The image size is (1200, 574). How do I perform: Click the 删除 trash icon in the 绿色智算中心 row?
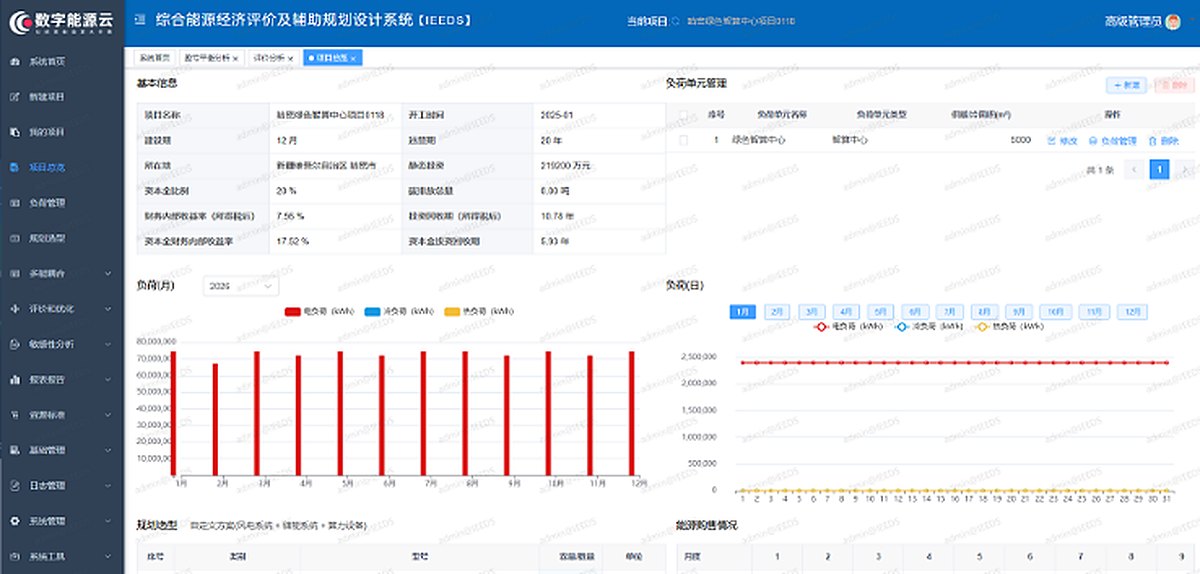tap(1153, 141)
